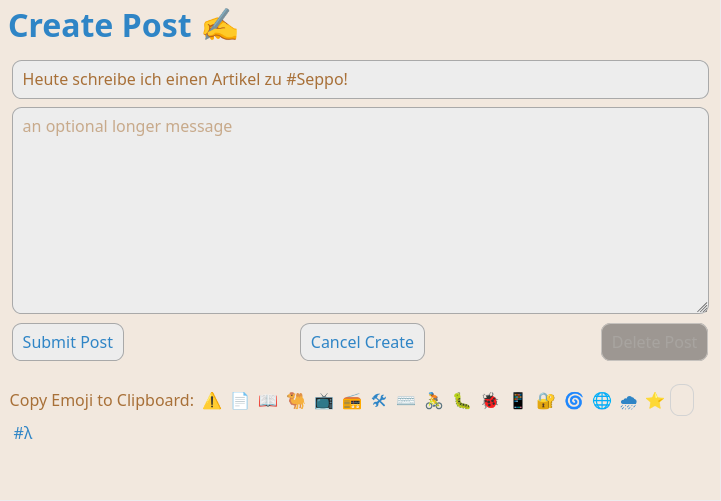Copy the ladybug emoji
Image resolution: width=721 pixels, height=501 pixels.
(490, 401)
